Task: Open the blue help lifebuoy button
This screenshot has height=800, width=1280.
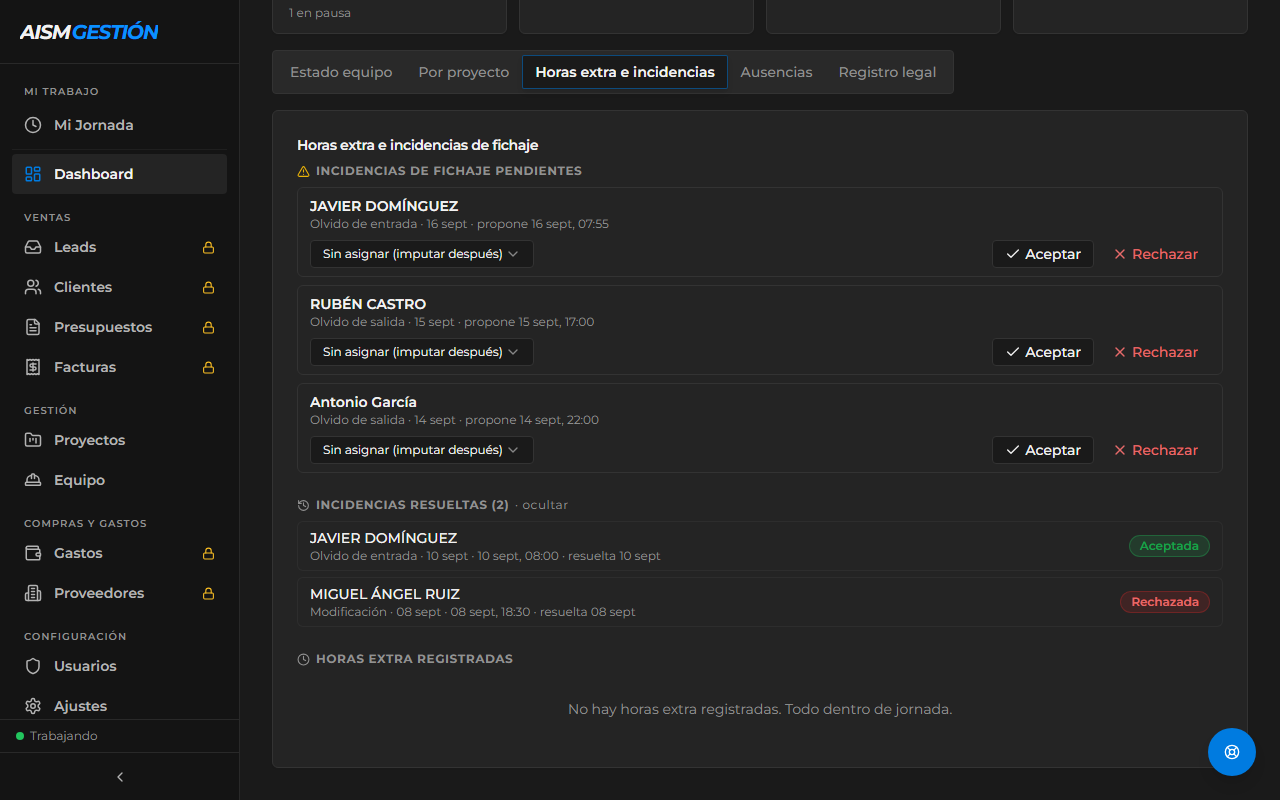Action: [x=1232, y=752]
